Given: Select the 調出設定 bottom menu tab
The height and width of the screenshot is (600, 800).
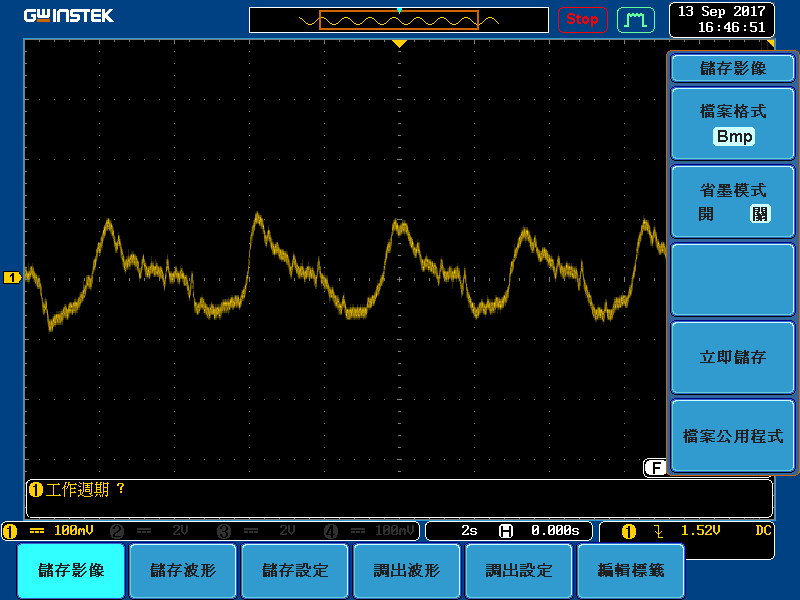Looking at the screenshot, I should click(518, 570).
